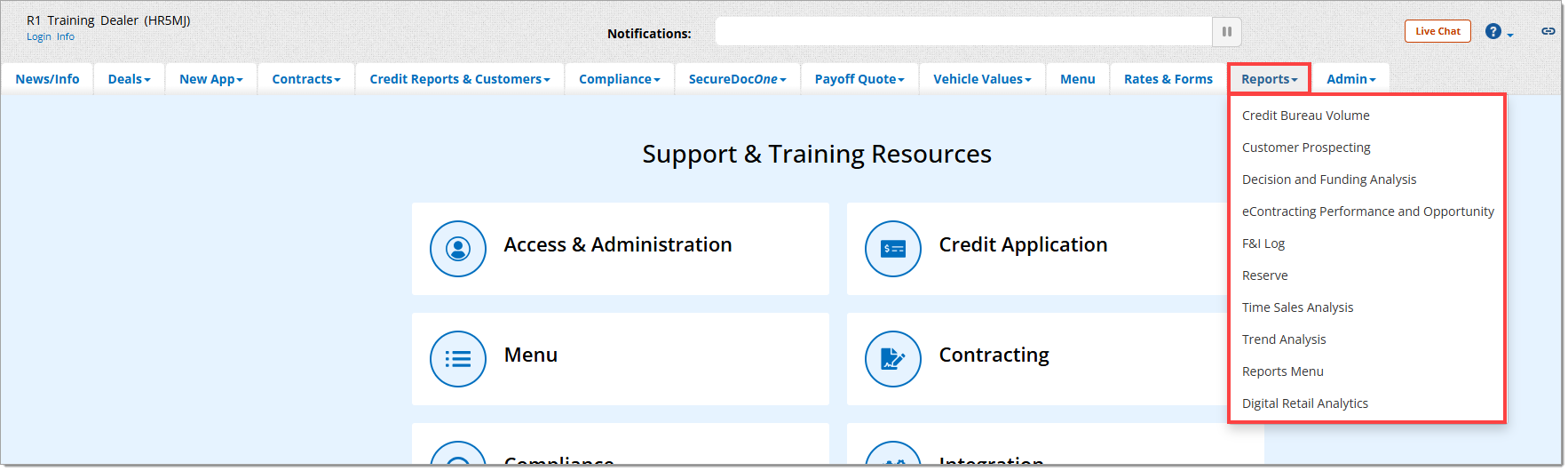This screenshot has height=471, width=1568.
Task: Click the Credit Application dollar card icon
Action: [892, 249]
